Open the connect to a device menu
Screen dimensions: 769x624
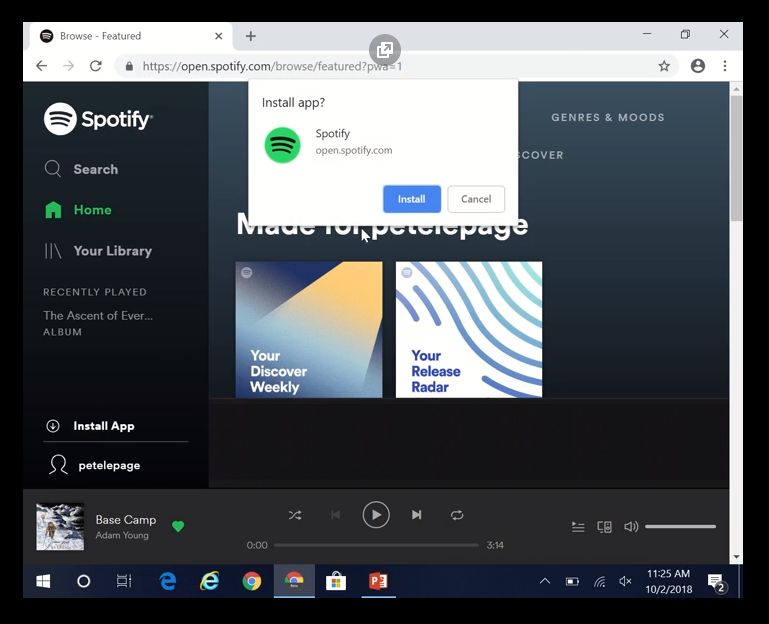pyautogui.click(x=604, y=527)
